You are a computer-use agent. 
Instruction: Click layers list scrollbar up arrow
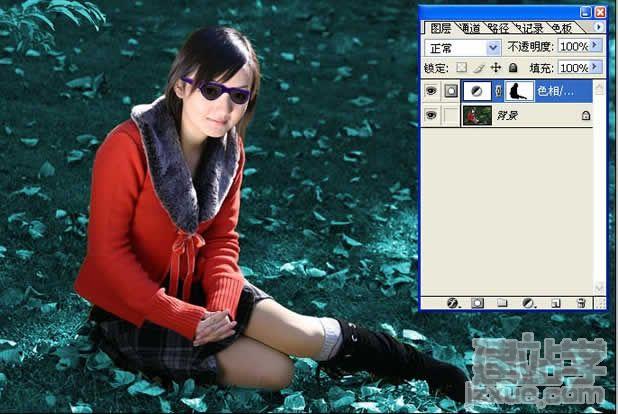599,88
